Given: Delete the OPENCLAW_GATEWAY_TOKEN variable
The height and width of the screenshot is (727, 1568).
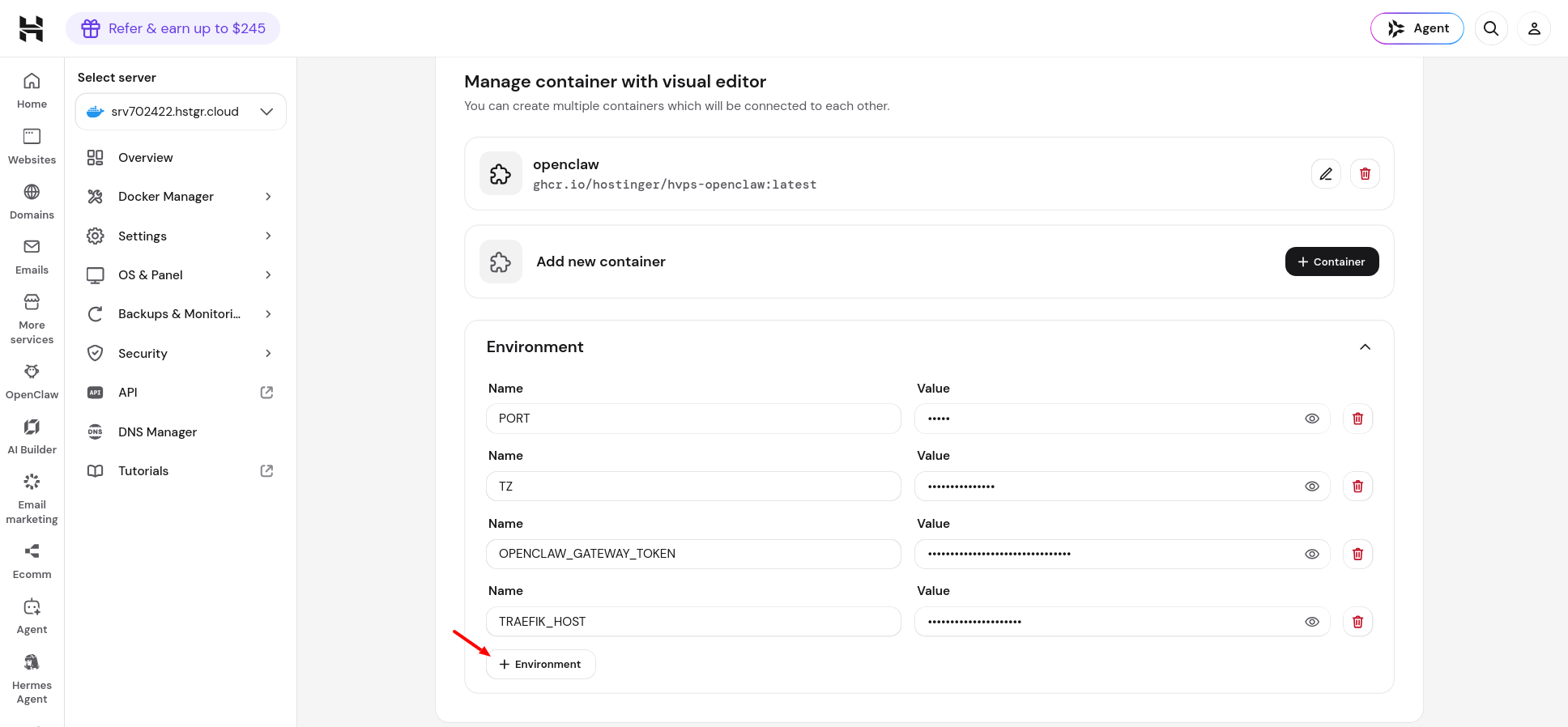Looking at the screenshot, I should click(x=1357, y=554).
